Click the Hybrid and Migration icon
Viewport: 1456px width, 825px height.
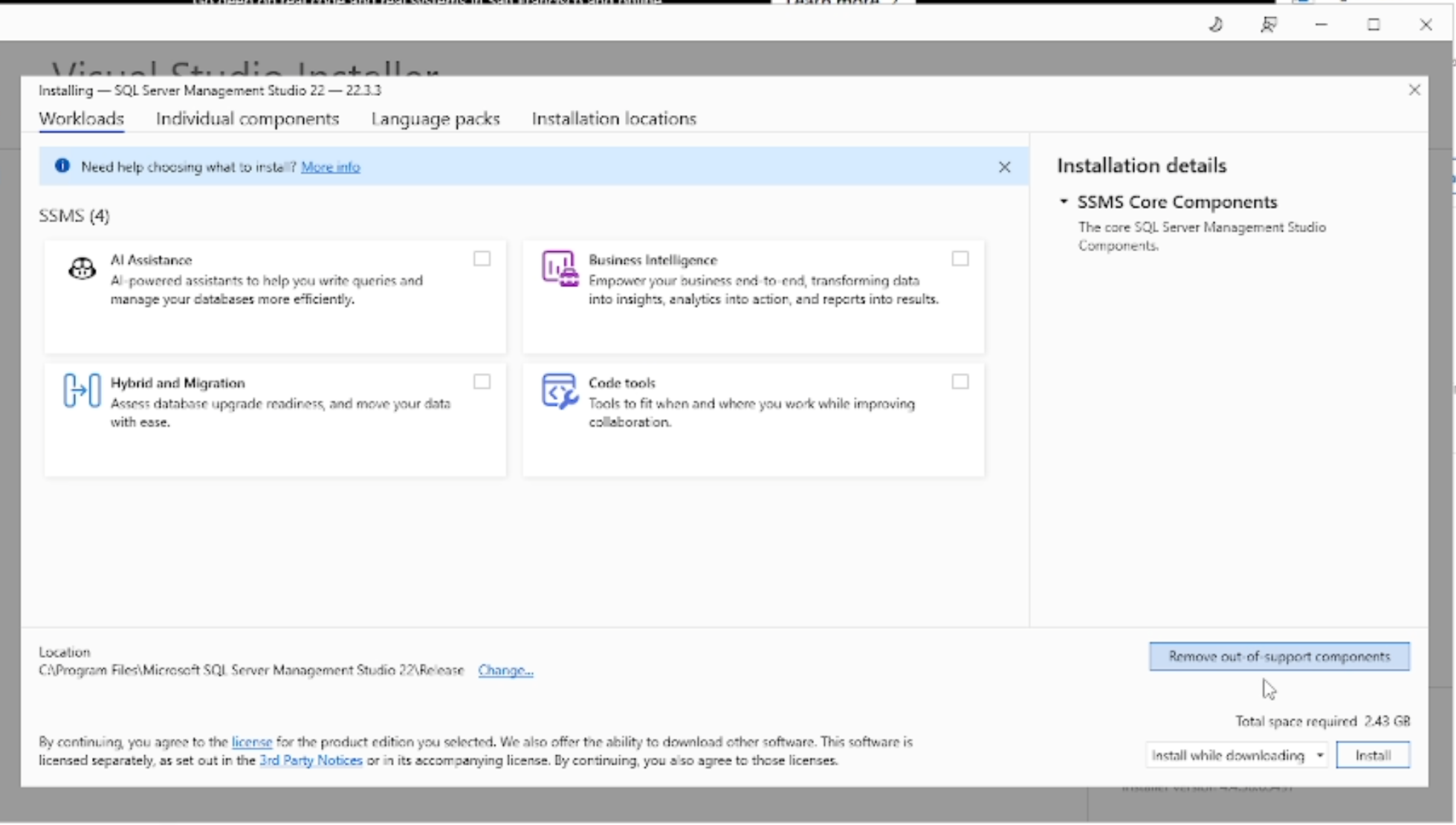coord(82,390)
